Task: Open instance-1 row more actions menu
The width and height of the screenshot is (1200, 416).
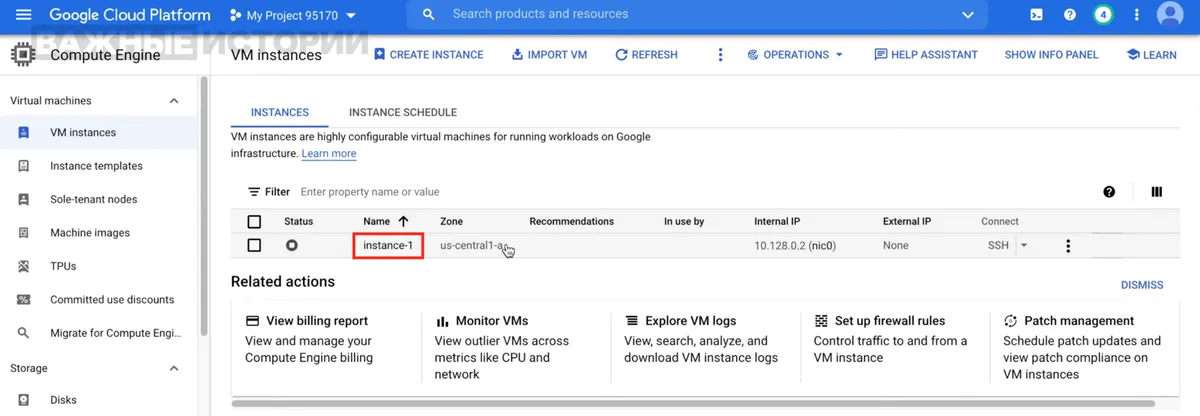Action: (1068, 246)
